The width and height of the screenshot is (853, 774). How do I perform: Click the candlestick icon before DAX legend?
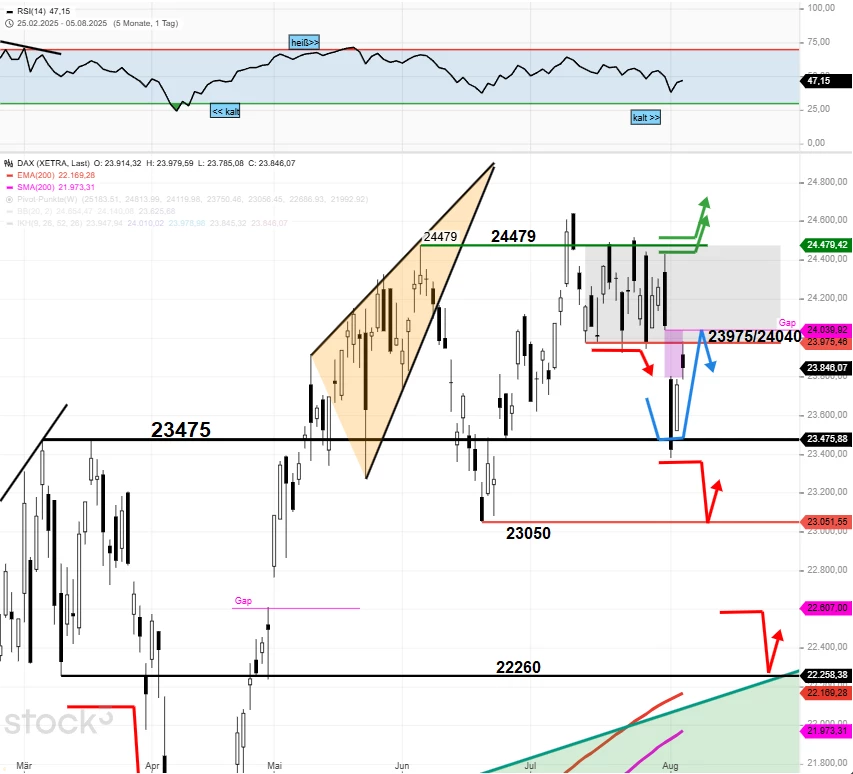pyautogui.click(x=9, y=163)
